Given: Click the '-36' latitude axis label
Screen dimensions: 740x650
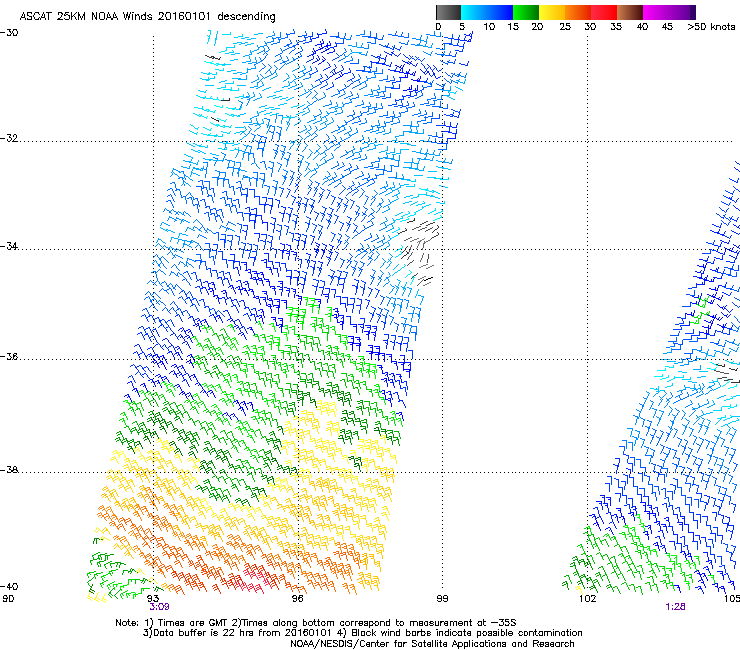Looking at the screenshot, I should coord(9,356).
